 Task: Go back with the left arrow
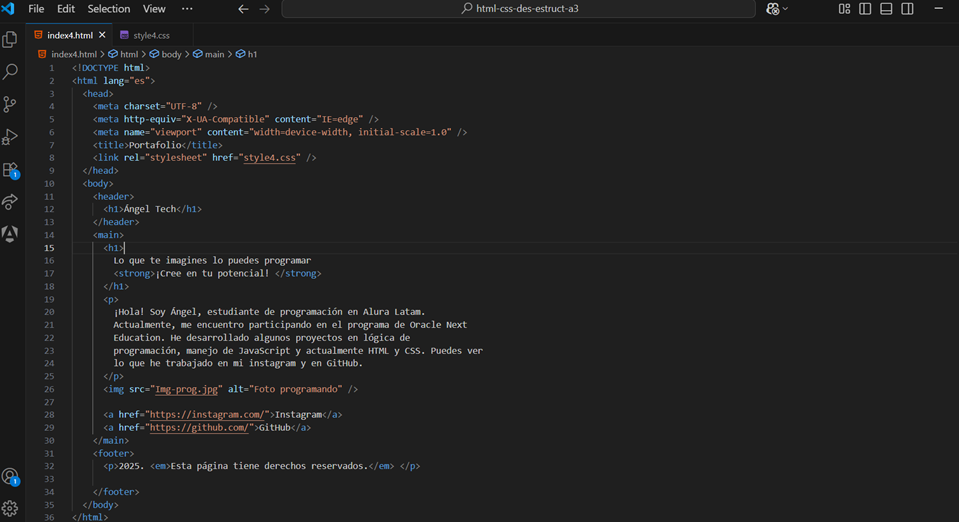[x=243, y=9]
